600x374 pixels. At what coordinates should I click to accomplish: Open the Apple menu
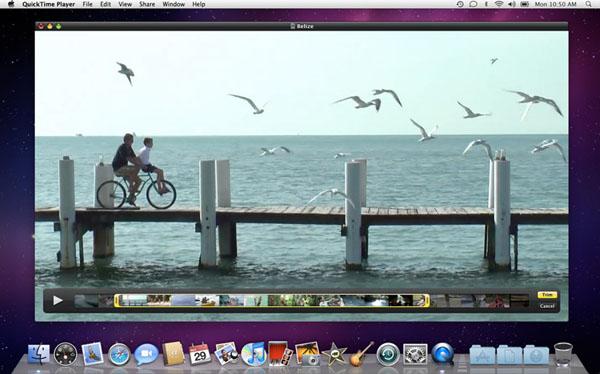[x=11, y=4]
